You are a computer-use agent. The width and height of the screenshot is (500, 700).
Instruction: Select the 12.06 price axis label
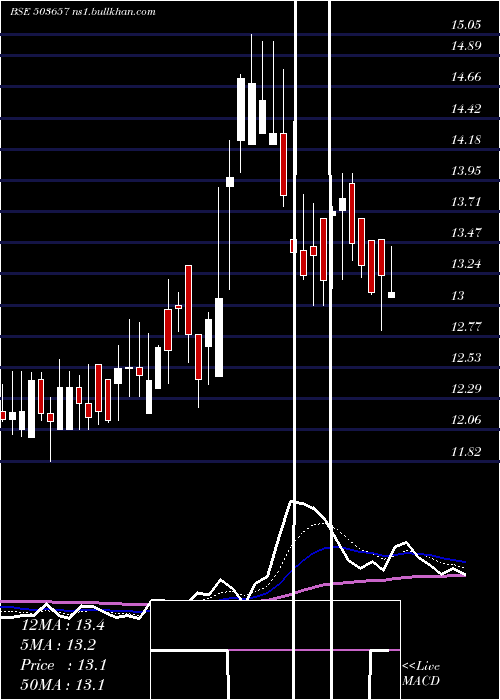[x=466, y=420]
